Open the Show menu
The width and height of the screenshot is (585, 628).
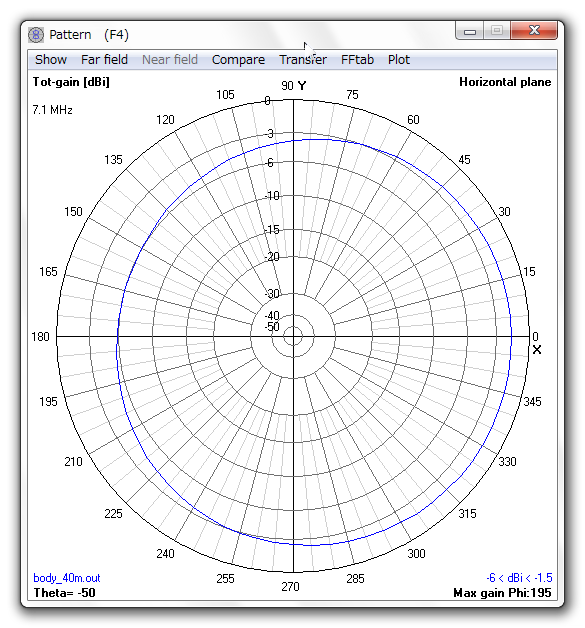[51, 60]
